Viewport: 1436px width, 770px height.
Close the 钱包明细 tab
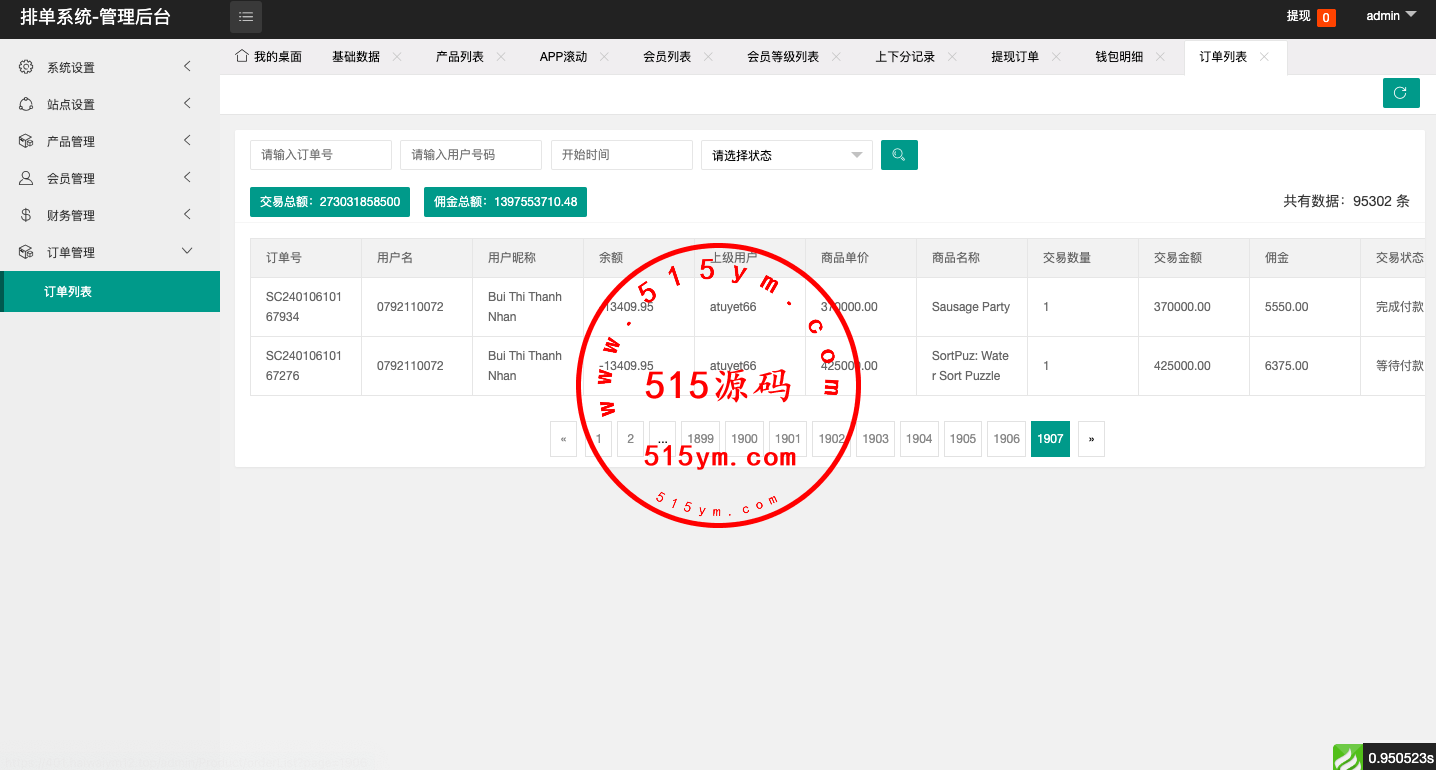tap(1160, 57)
